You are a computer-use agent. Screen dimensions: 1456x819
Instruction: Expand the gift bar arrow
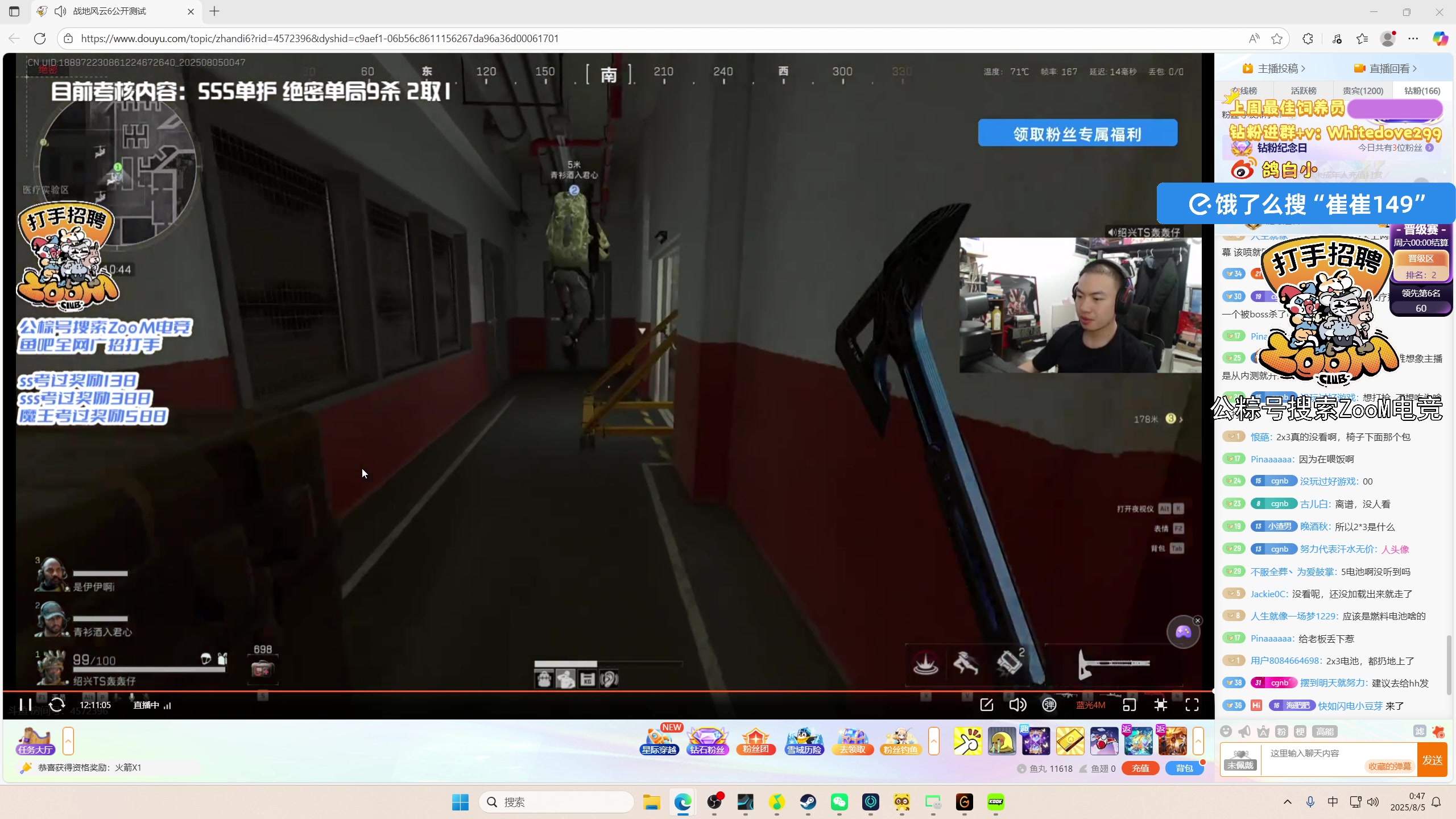coord(1198,741)
